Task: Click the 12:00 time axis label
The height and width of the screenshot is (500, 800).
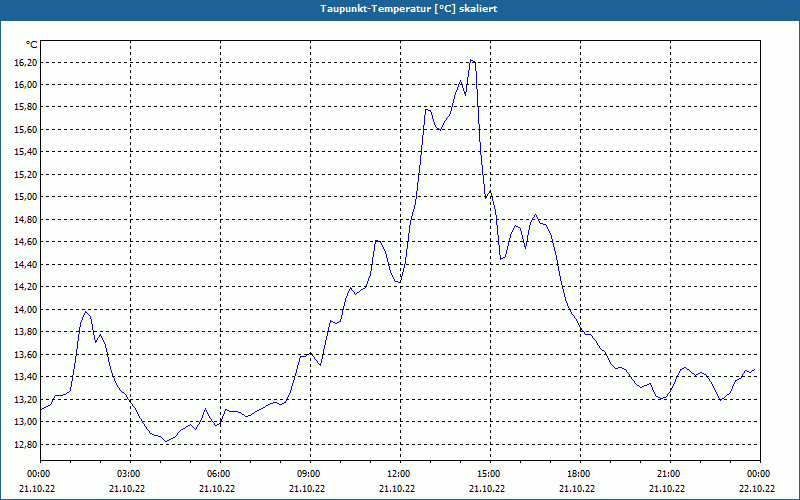Action: pos(400,474)
